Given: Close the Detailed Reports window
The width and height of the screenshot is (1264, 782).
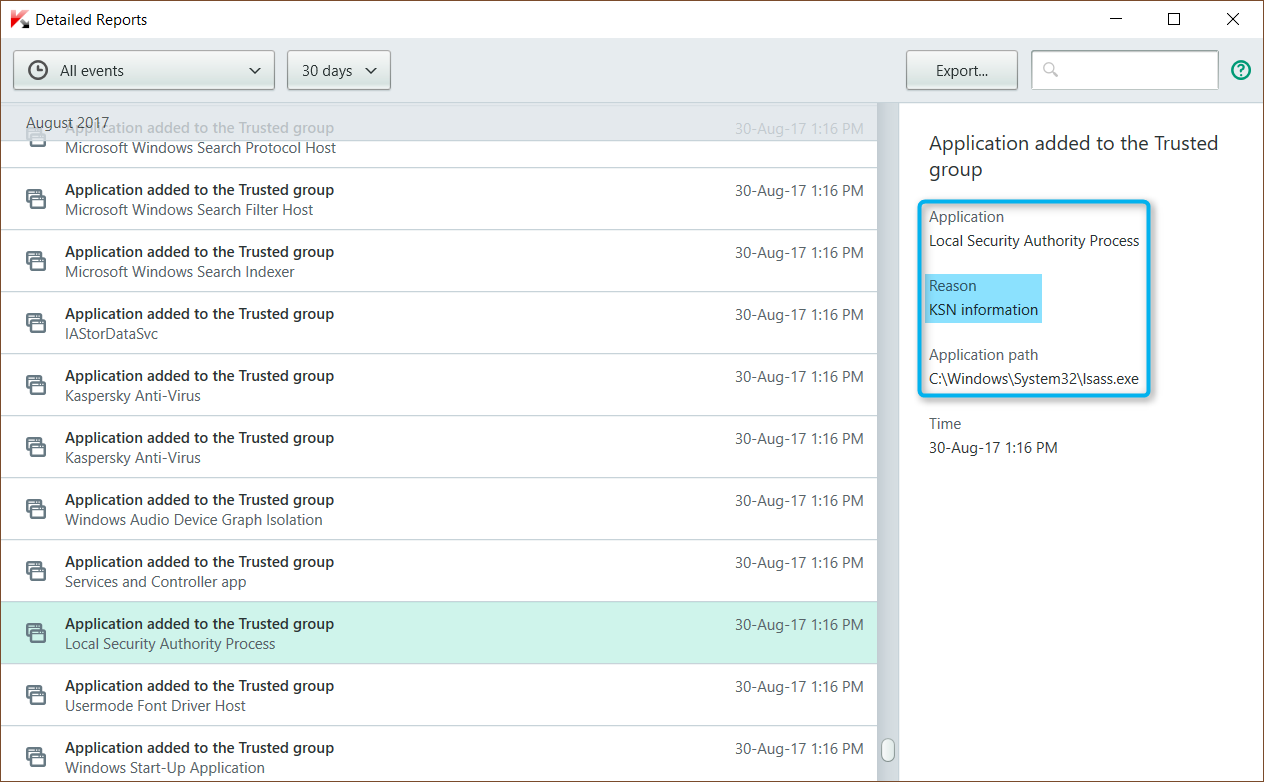Looking at the screenshot, I should 1233,19.
